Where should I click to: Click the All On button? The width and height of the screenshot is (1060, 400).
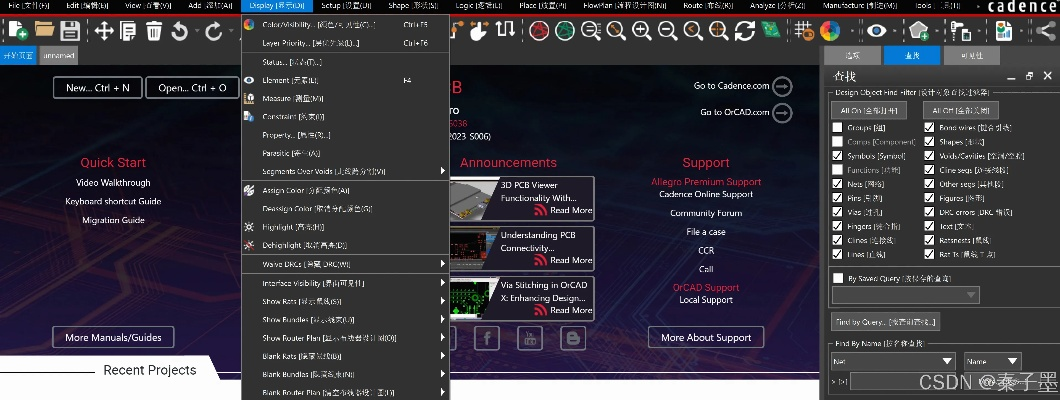(x=869, y=110)
